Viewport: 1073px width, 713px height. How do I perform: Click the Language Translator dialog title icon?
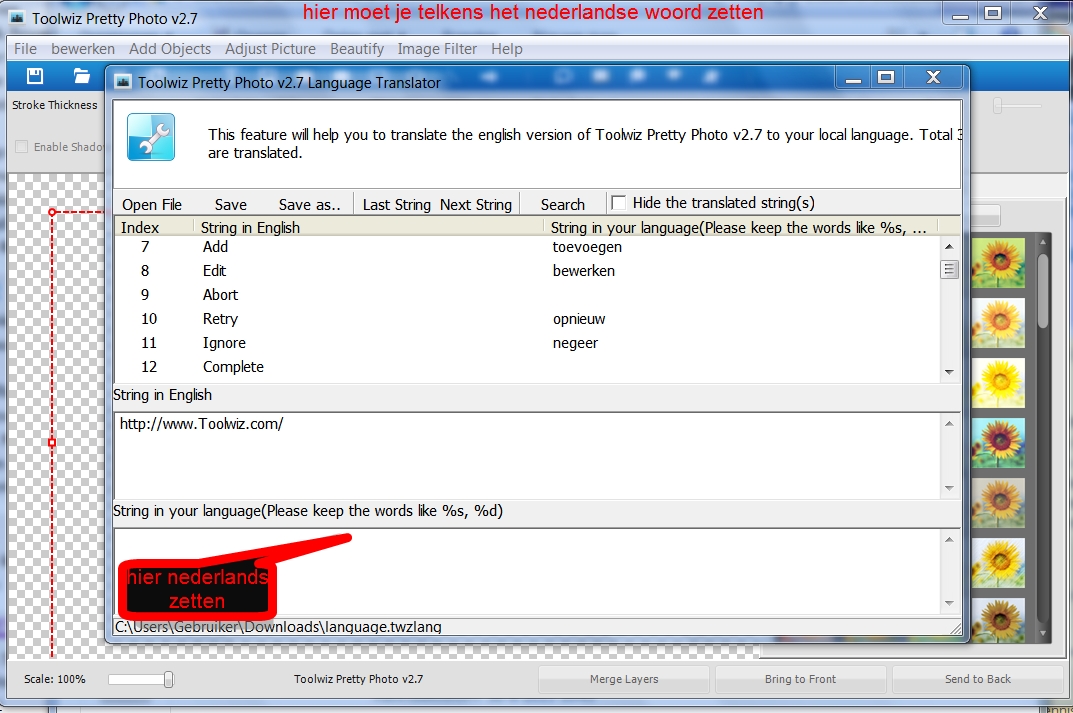123,82
